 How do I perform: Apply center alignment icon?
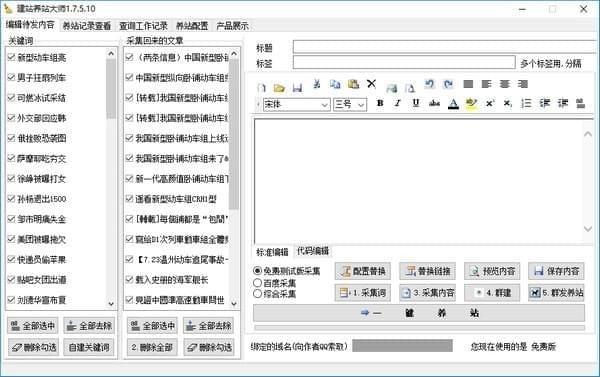[505, 84]
